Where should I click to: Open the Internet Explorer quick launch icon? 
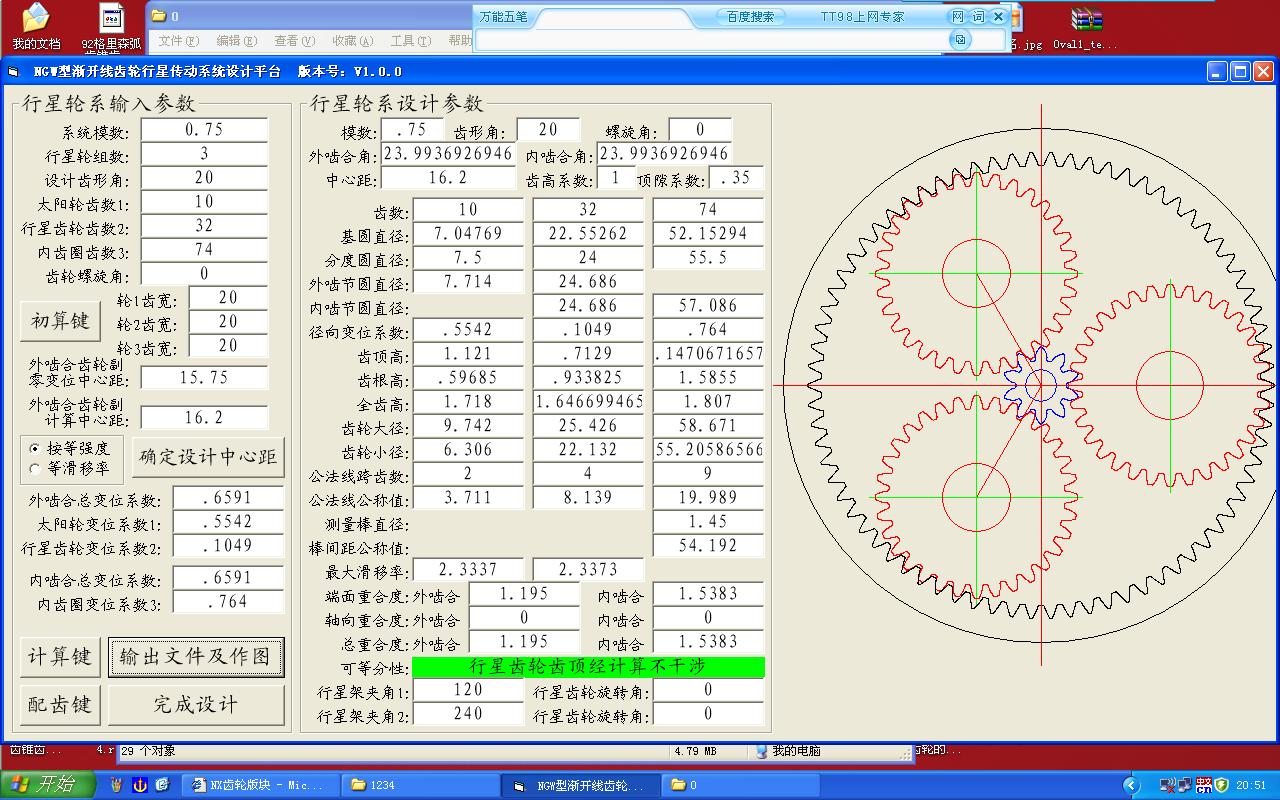pyautogui.click(x=162, y=785)
